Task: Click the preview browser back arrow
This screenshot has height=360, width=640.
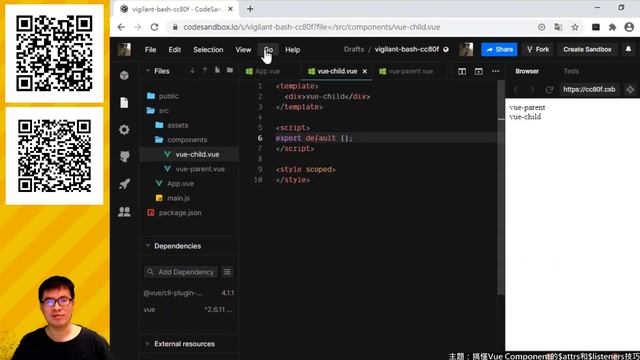Action: coord(516,89)
